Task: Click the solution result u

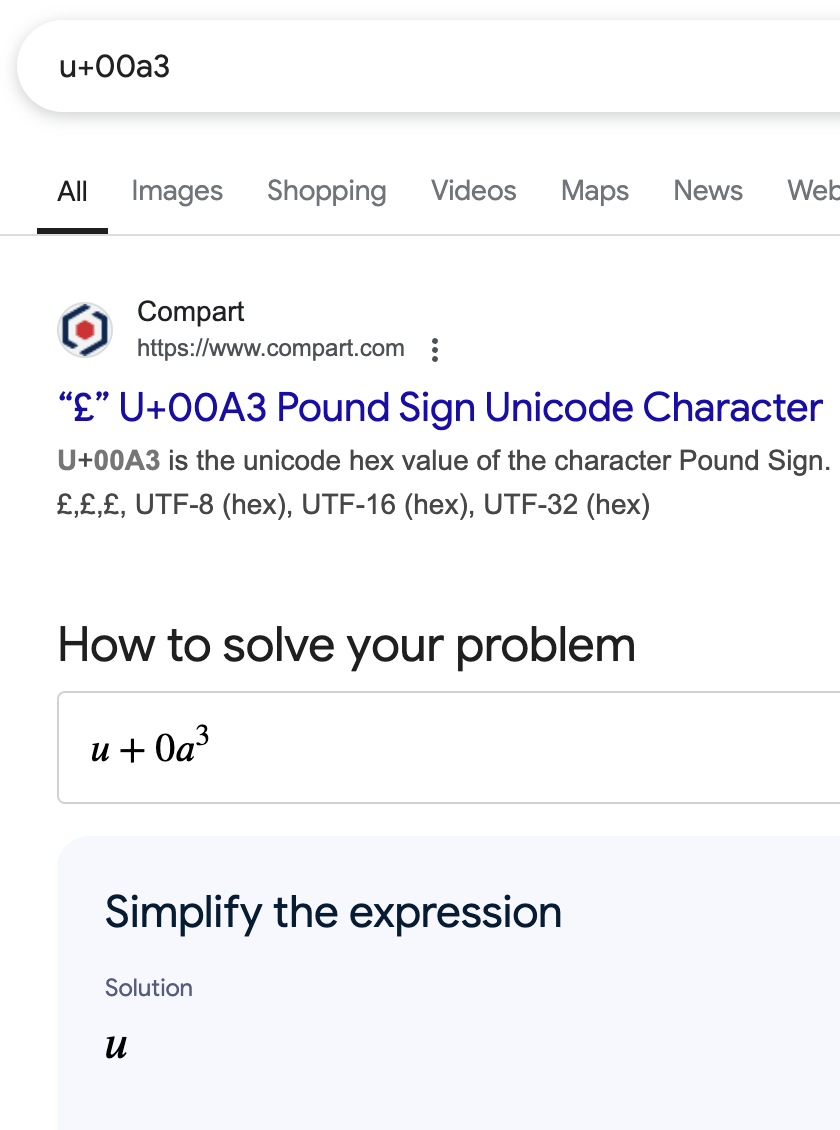Action: 116,1046
